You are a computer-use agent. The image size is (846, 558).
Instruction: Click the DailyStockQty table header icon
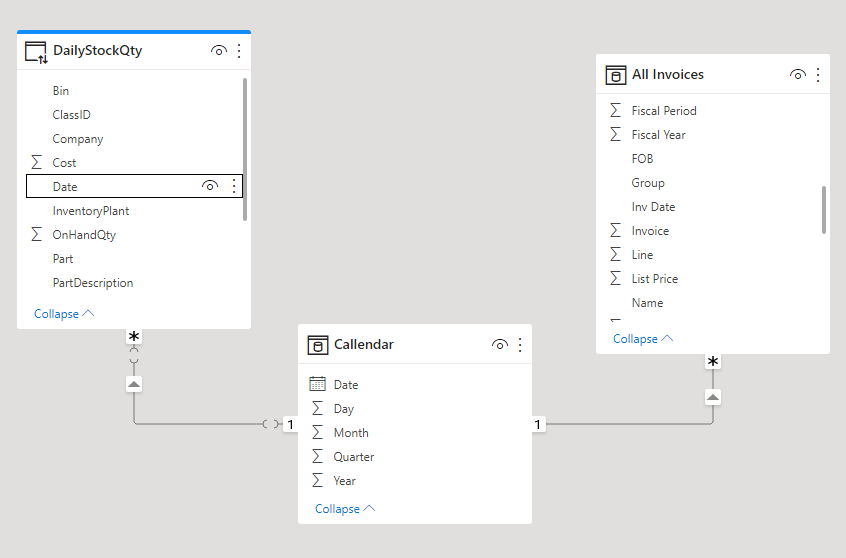pyautogui.click(x=36, y=52)
